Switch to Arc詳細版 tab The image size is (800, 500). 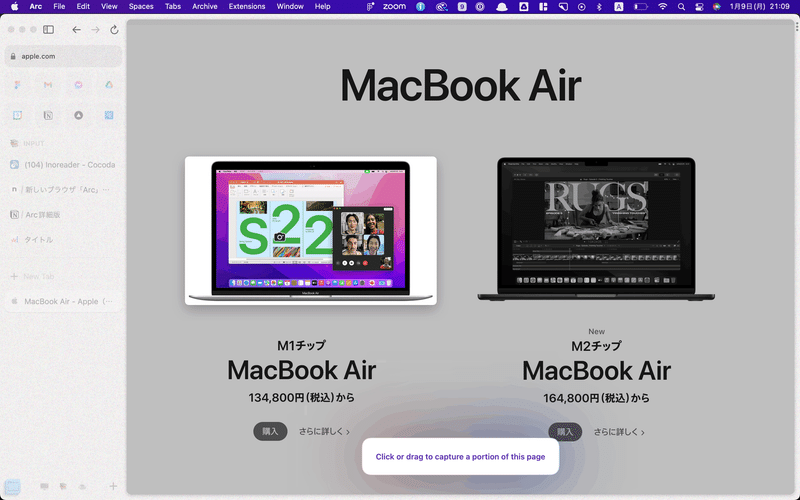(x=64, y=215)
